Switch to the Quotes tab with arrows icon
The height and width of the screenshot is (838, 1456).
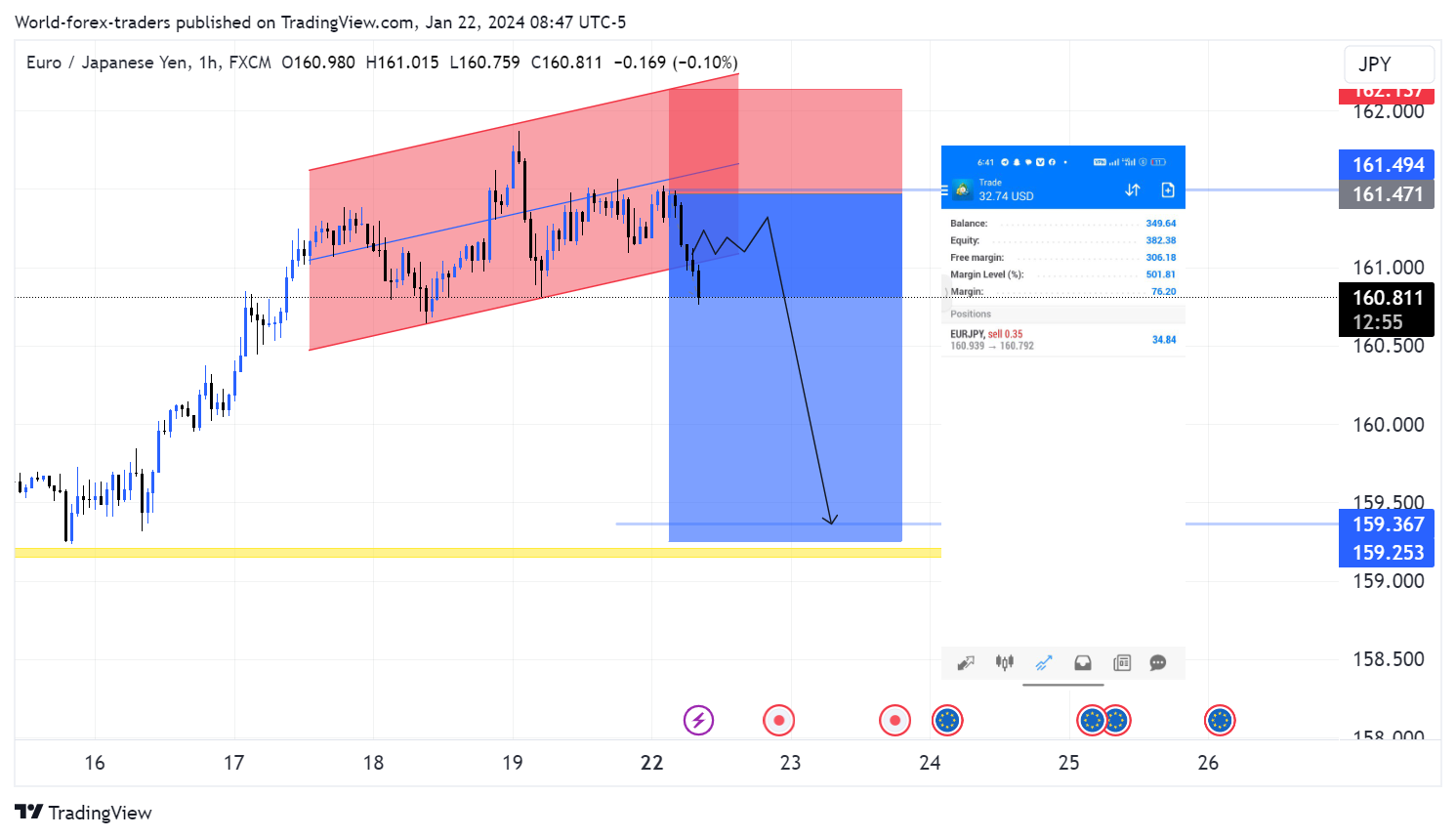click(x=966, y=663)
